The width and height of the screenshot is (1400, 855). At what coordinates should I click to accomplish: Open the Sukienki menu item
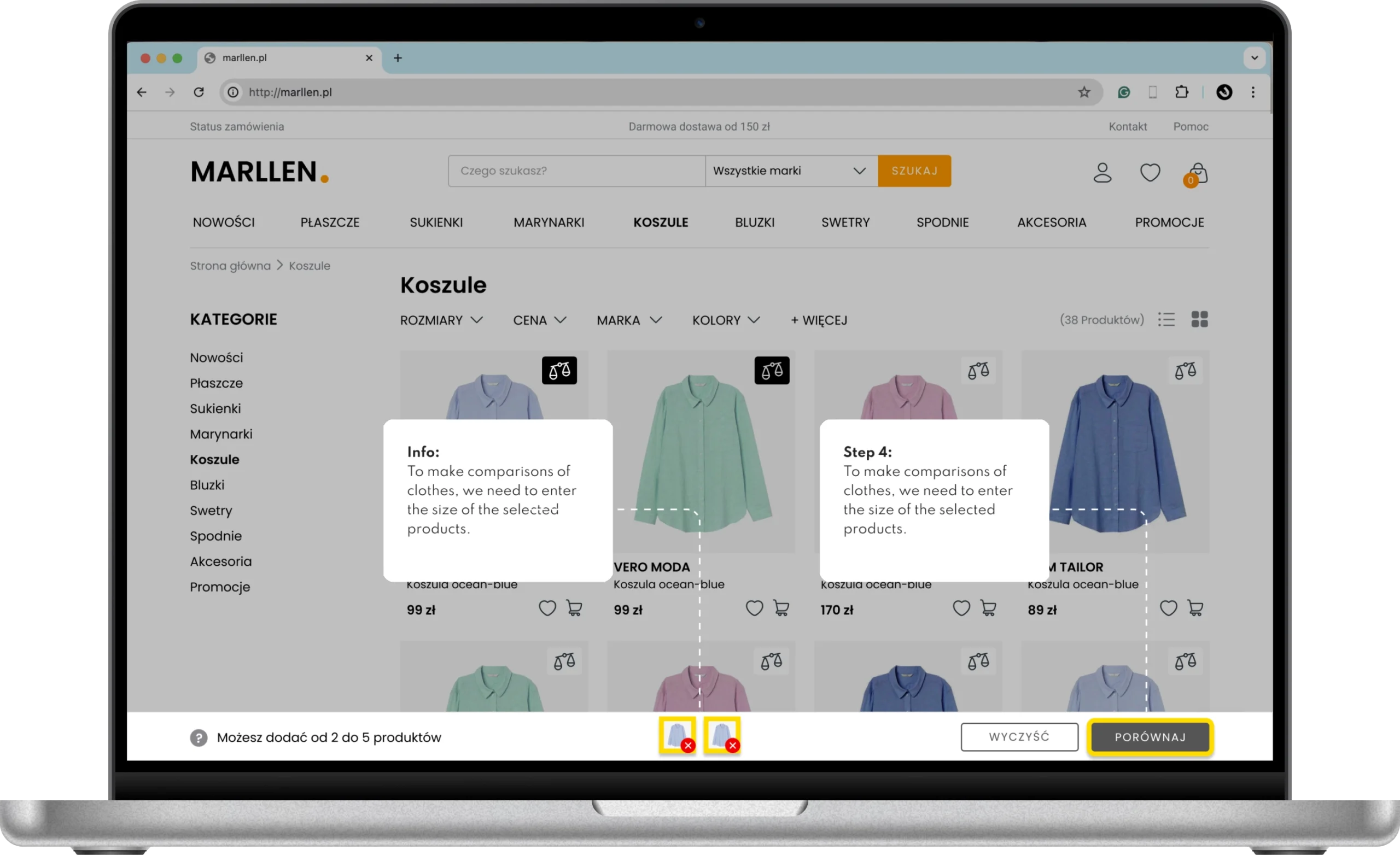[x=436, y=222]
